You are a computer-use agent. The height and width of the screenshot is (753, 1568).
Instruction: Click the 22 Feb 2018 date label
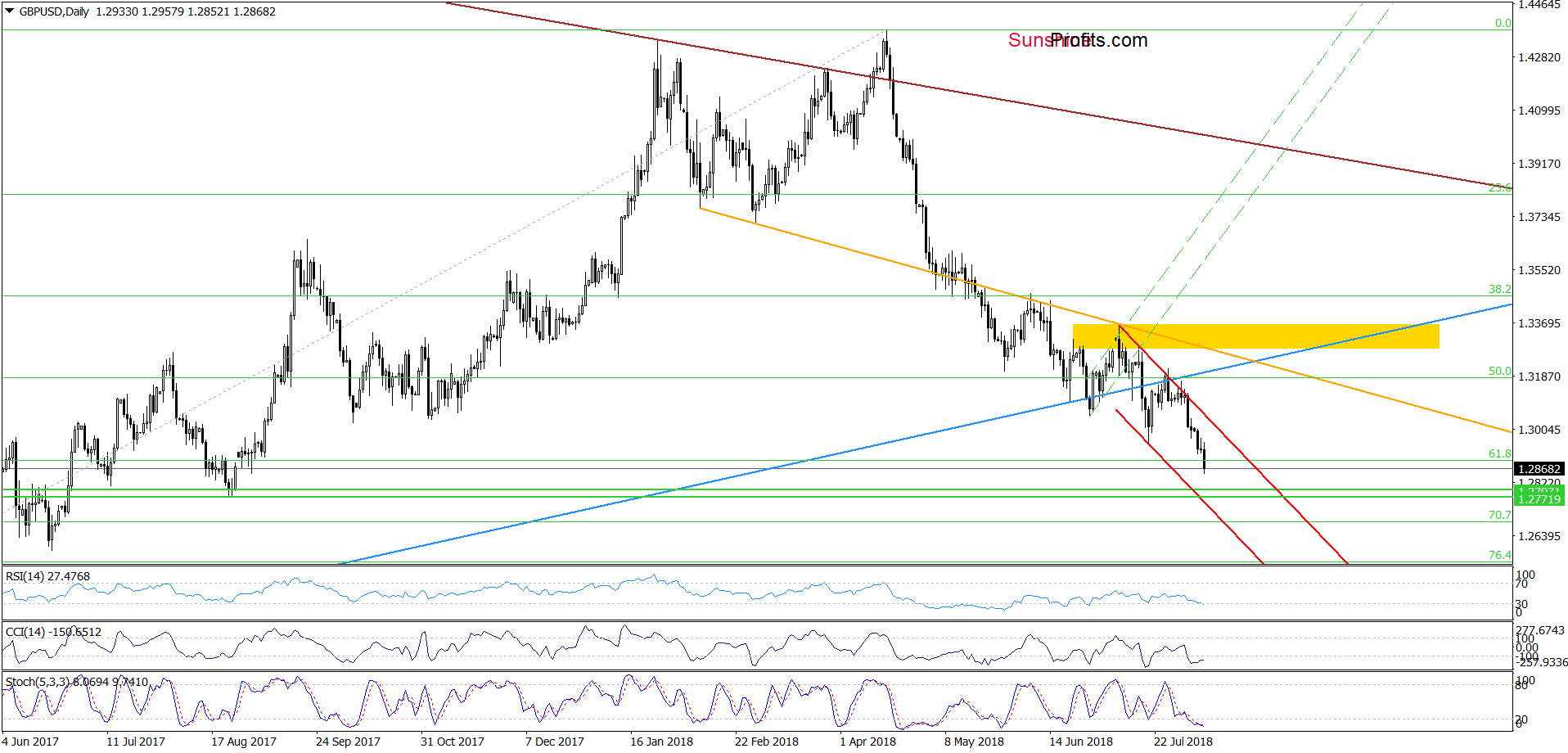(x=767, y=742)
